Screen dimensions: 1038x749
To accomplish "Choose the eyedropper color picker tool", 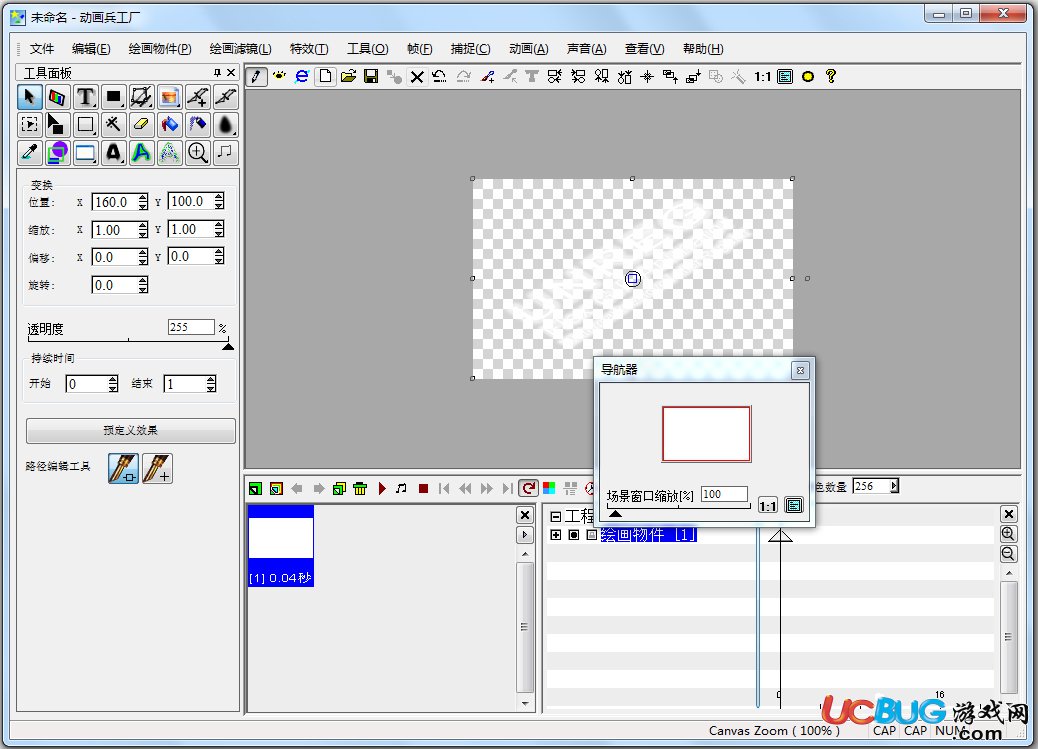I will (29, 152).
